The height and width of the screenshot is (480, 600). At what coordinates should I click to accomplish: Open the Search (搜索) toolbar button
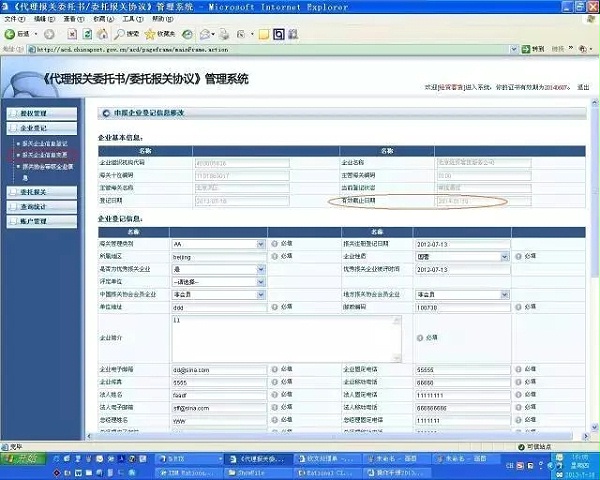tap(127, 34)
